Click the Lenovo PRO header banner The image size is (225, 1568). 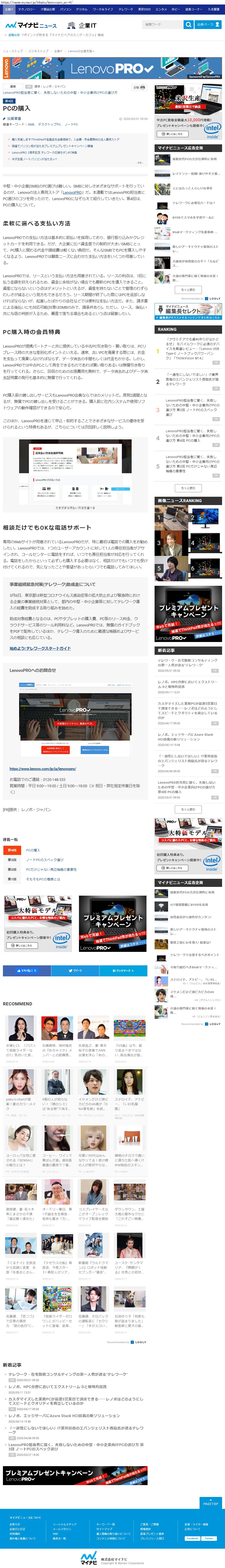tap(112, 68)
